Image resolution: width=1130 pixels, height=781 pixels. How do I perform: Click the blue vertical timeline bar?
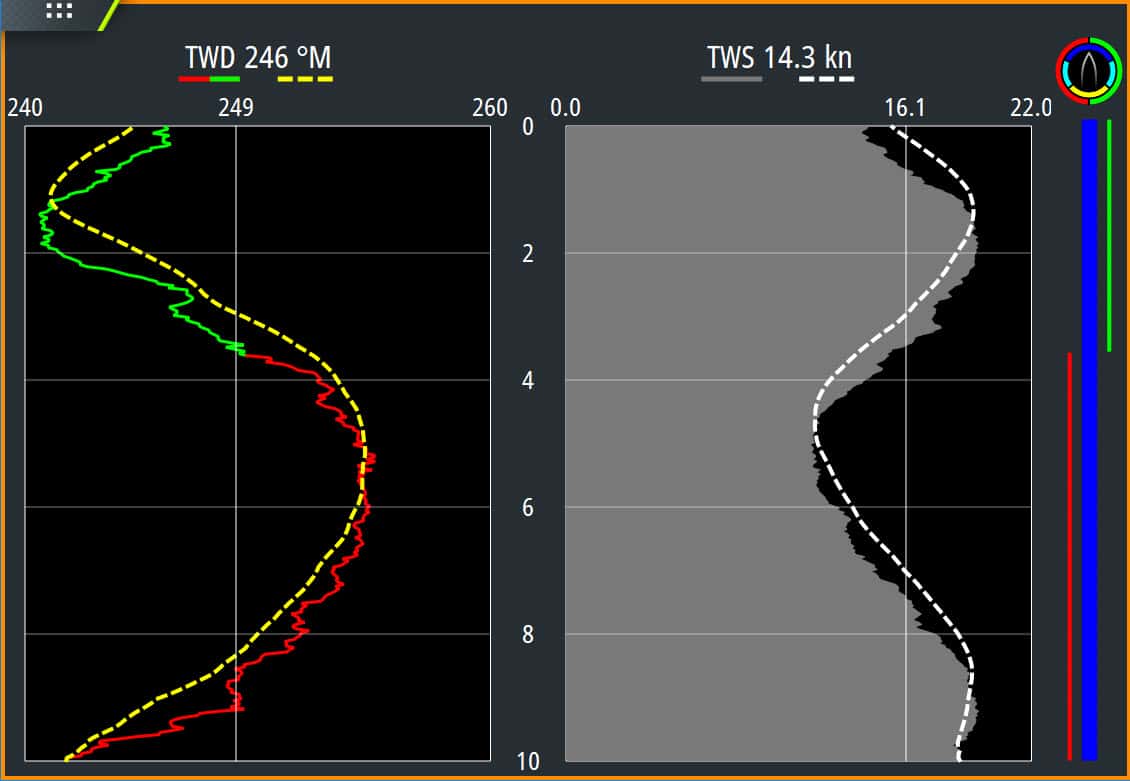(x=1089, y=440)
